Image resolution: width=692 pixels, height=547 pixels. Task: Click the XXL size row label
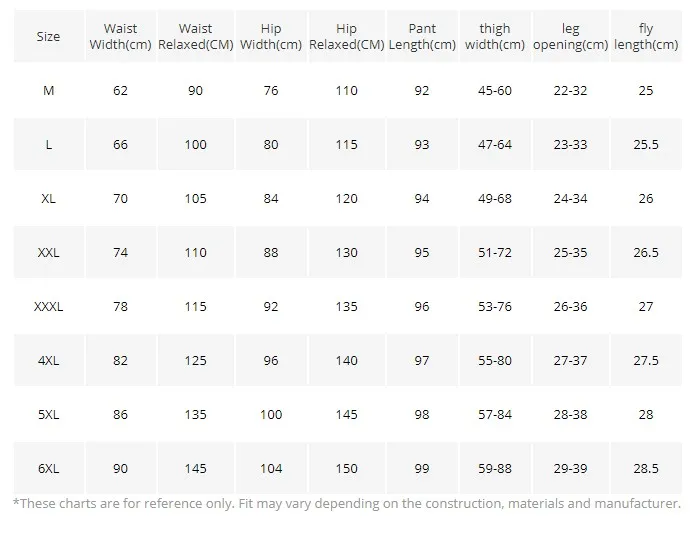pyautogui.click(x=48, y=253)
